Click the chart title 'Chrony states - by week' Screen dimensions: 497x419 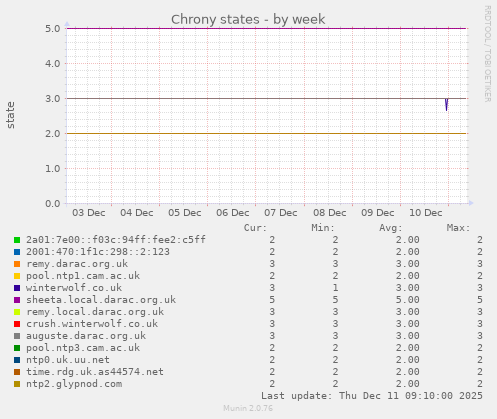(248, 20)
